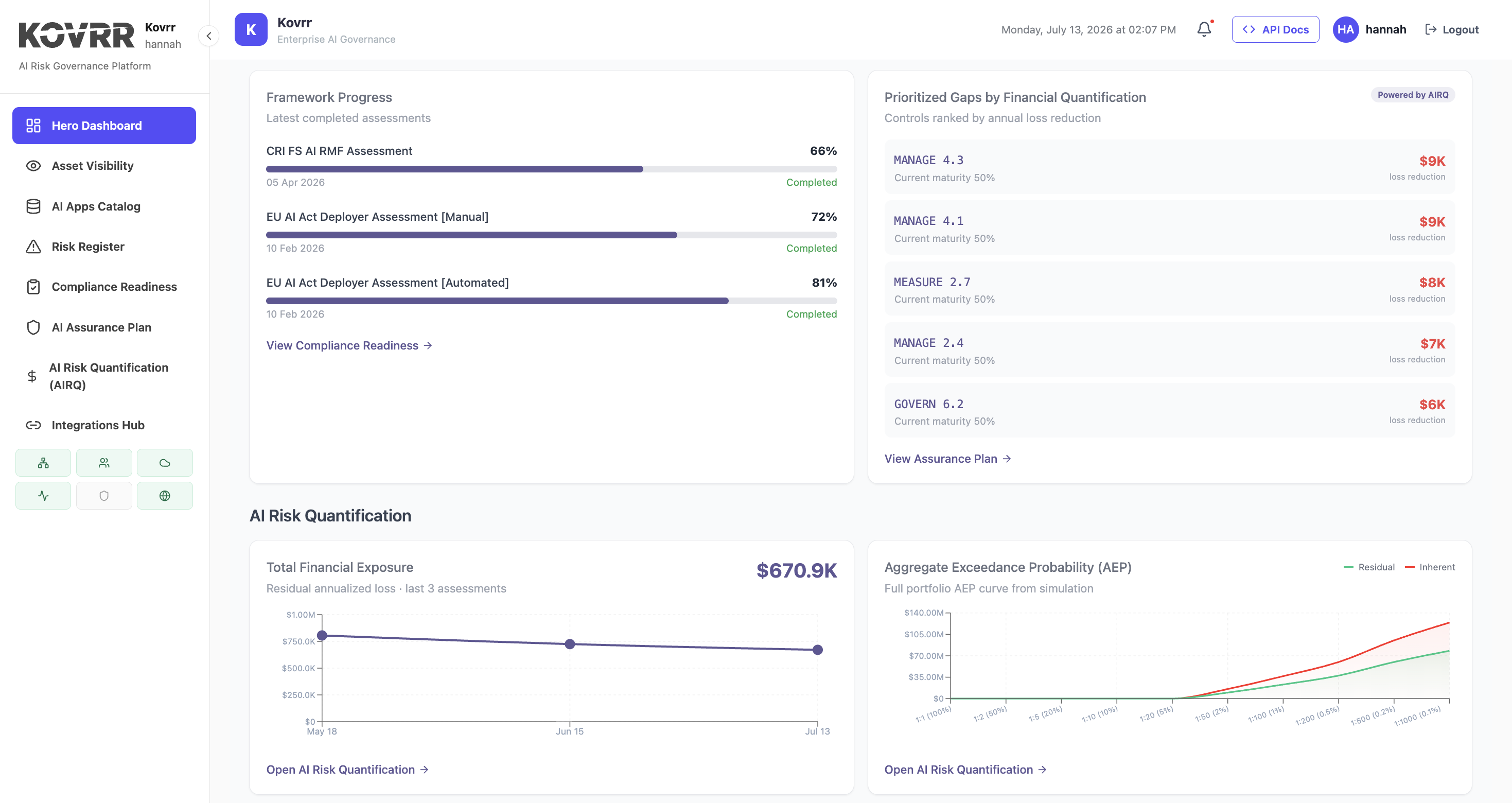
Task: Open the activity pulse integration tile
Action: coord(43,495)
